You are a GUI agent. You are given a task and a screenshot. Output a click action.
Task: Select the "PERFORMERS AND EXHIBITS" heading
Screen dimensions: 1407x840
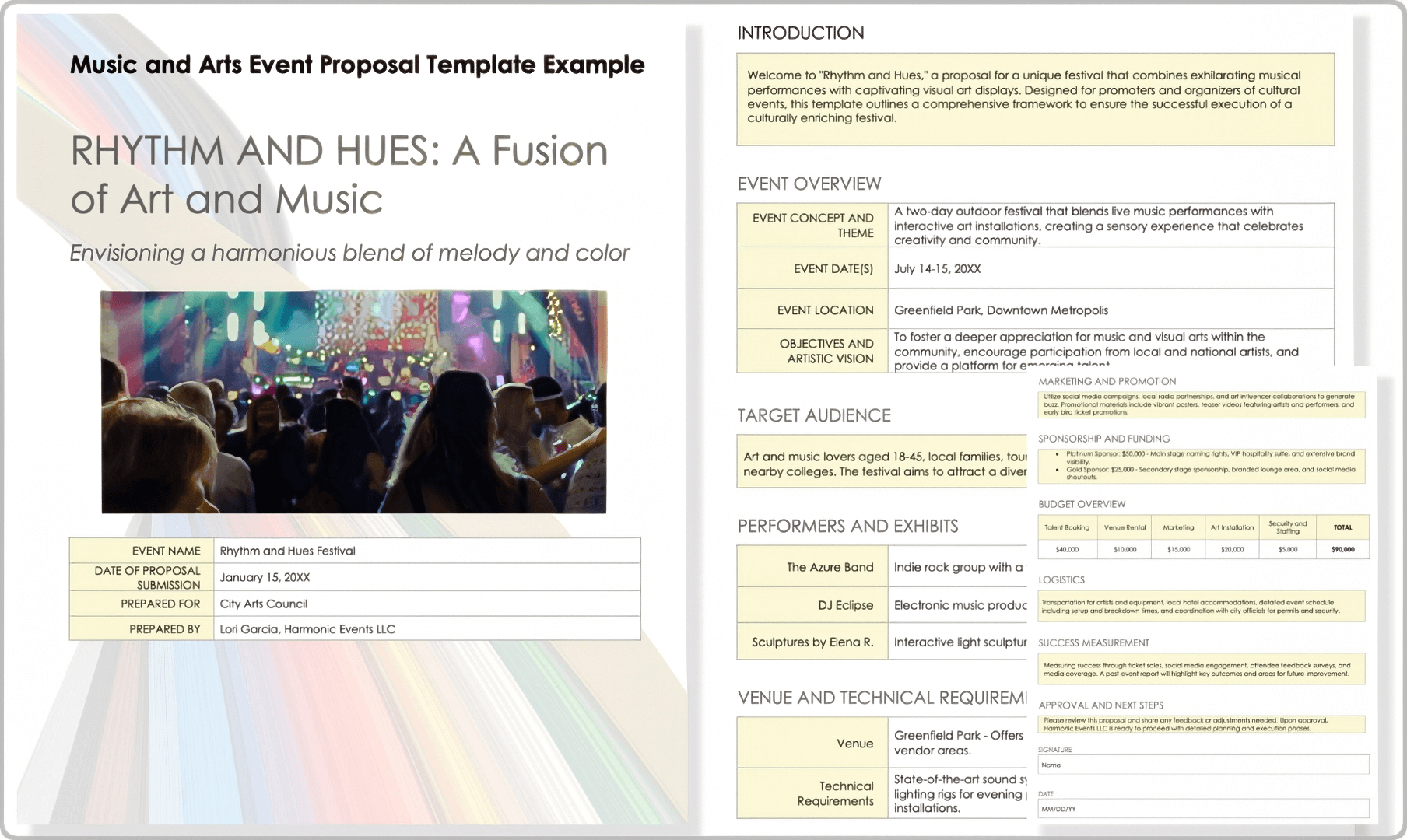847,526
